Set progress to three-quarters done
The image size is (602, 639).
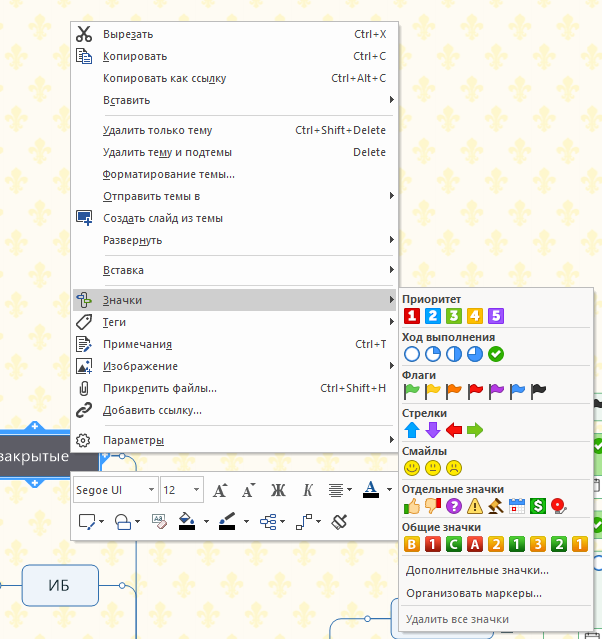click(475, 354)
